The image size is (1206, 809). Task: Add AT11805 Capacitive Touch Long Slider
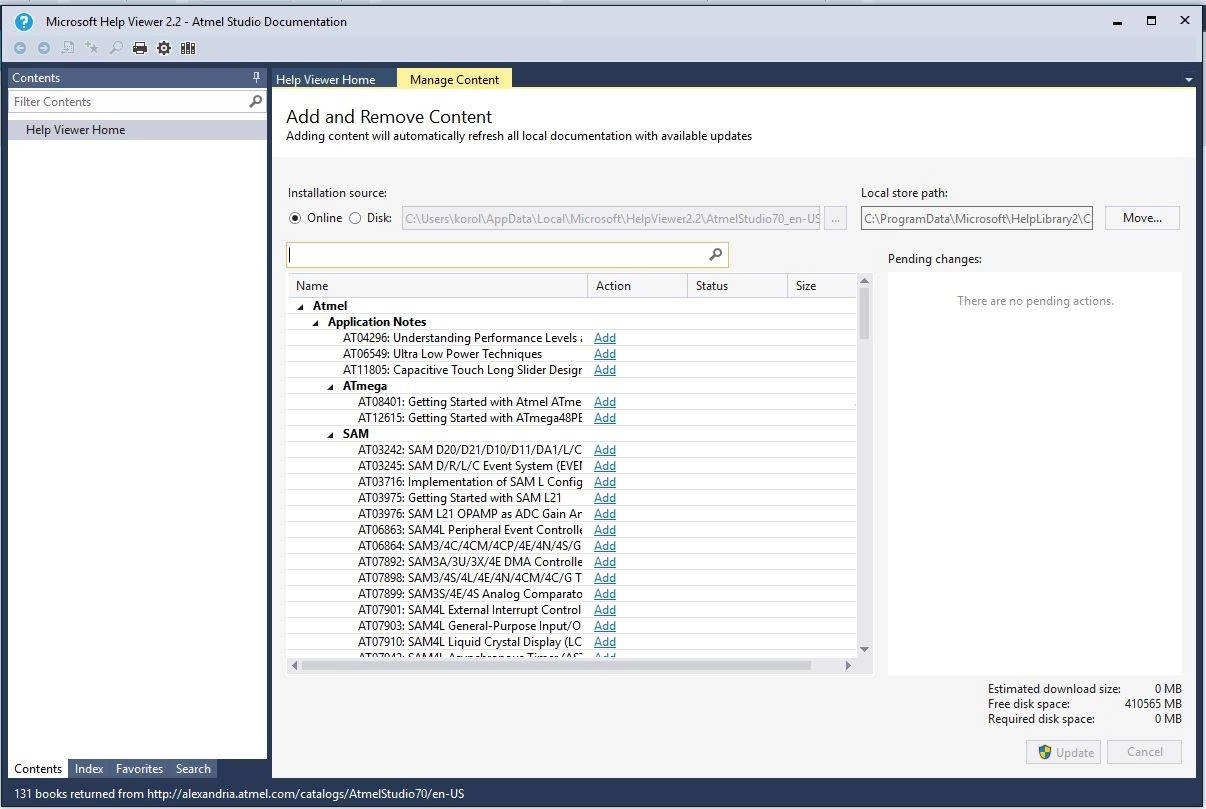point(605,370)
